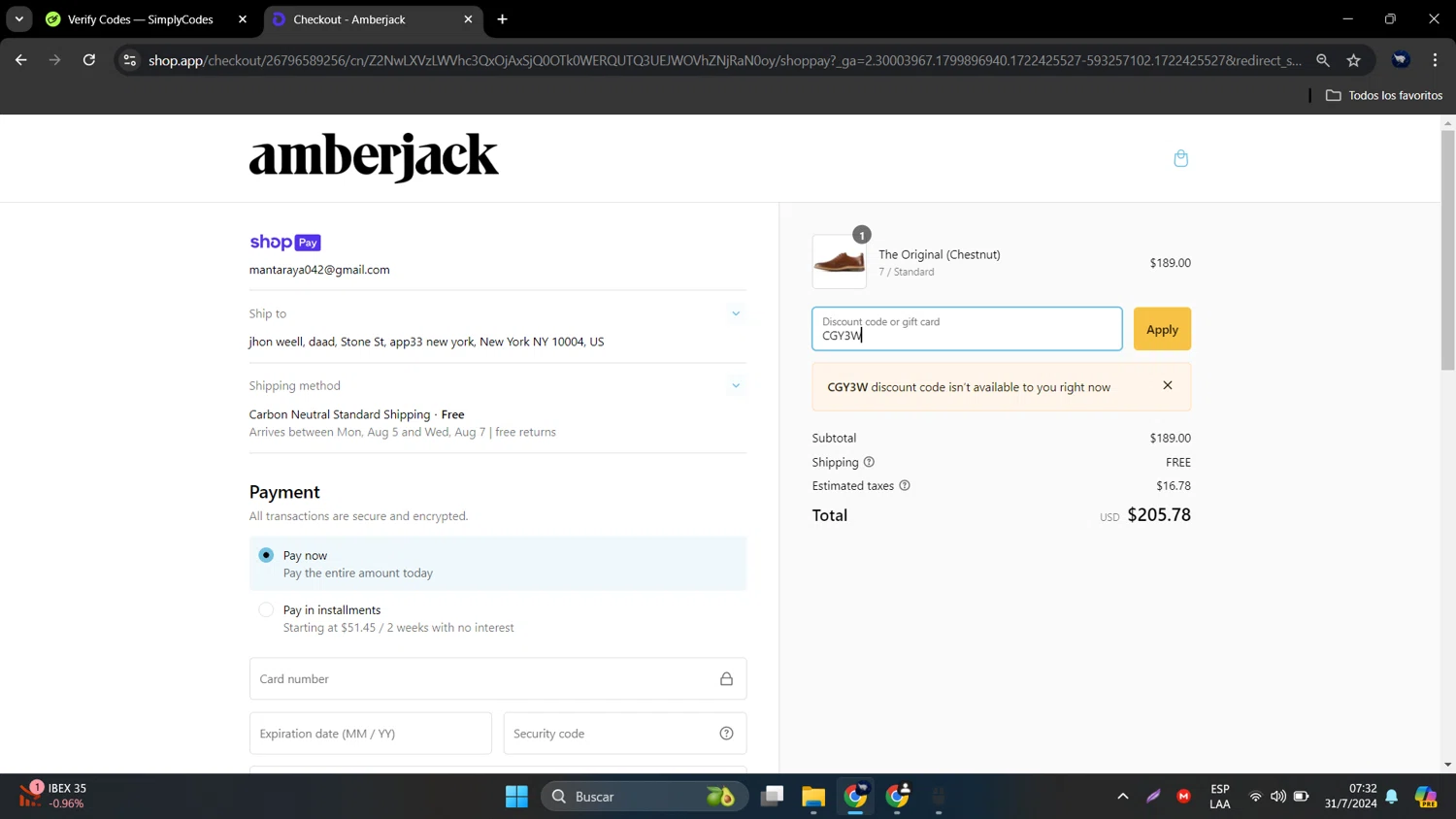1456x819 pixels.
Task: Click the shipping address text line
Action: 426,342
